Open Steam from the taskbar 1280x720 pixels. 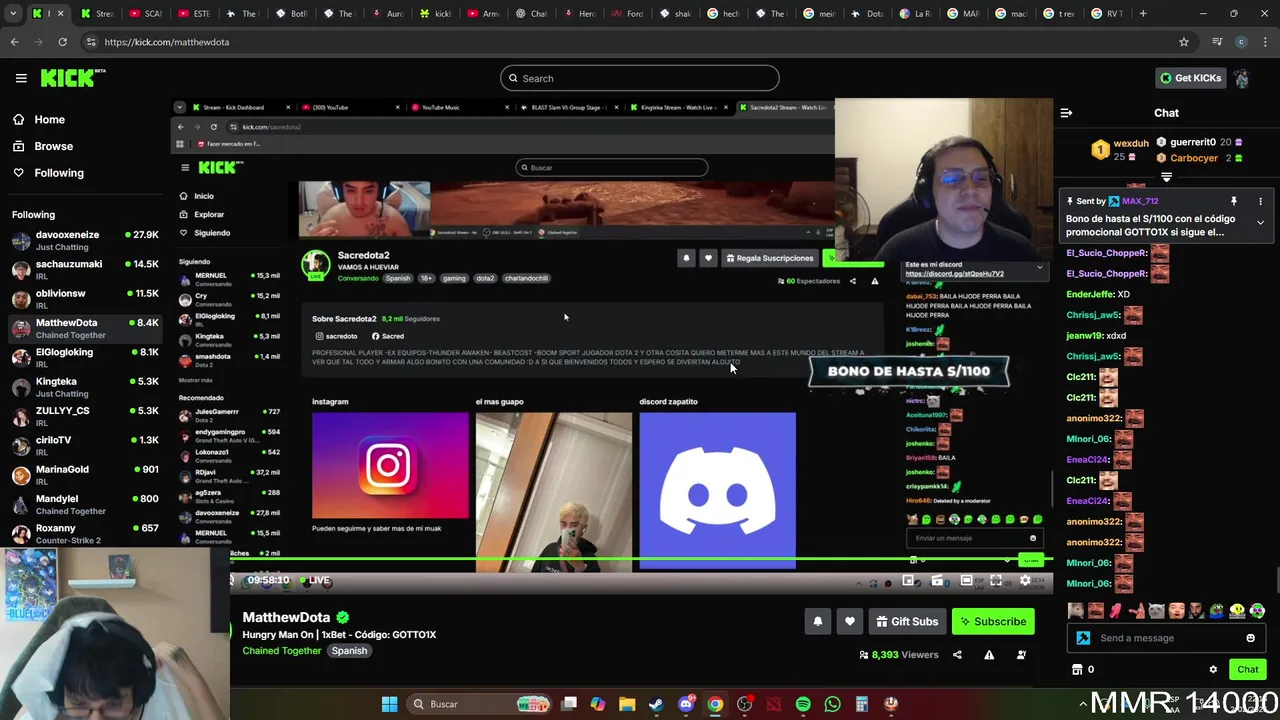point(656,704)
